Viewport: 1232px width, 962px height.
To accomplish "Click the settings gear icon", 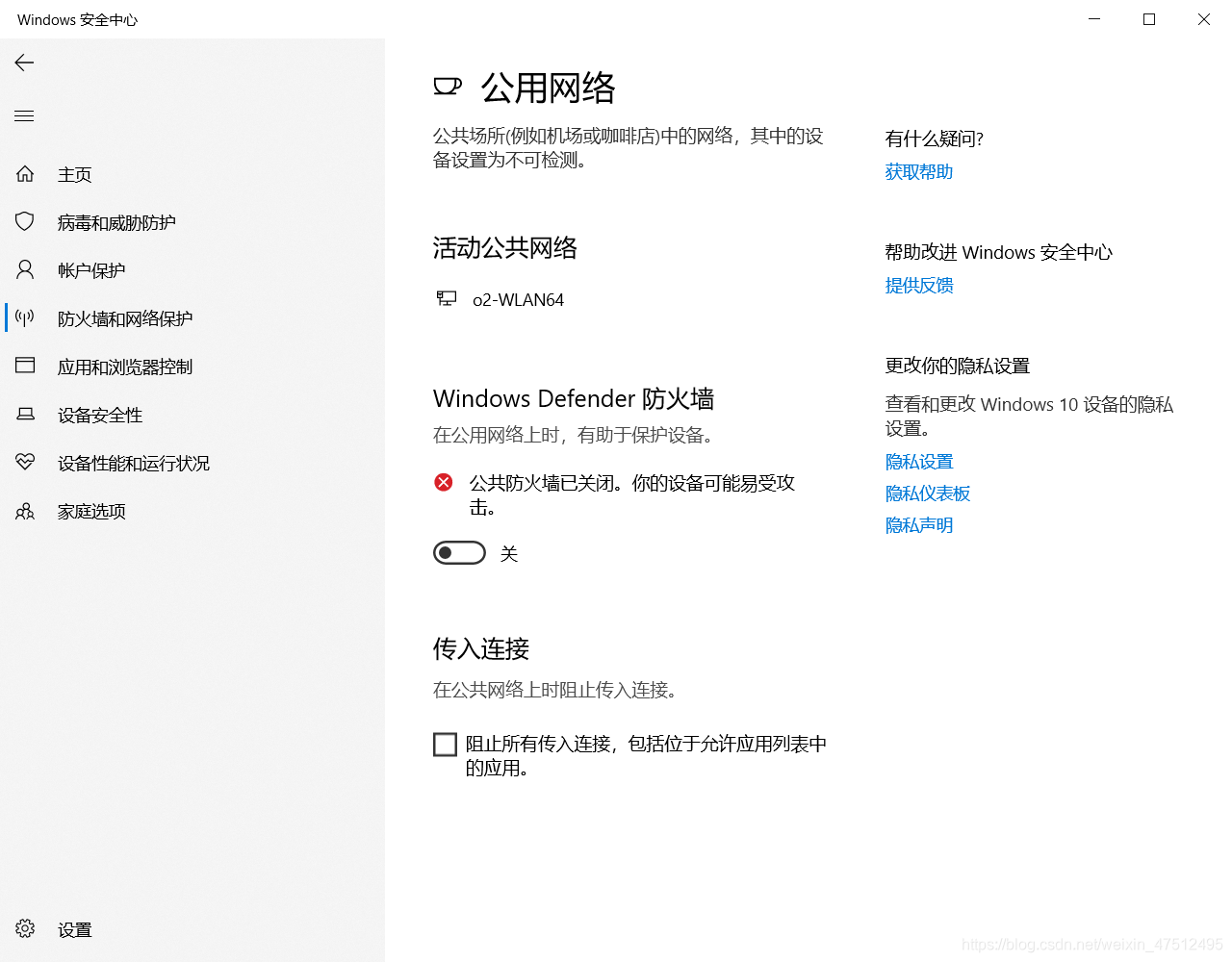I will click(x=25, y=928).
